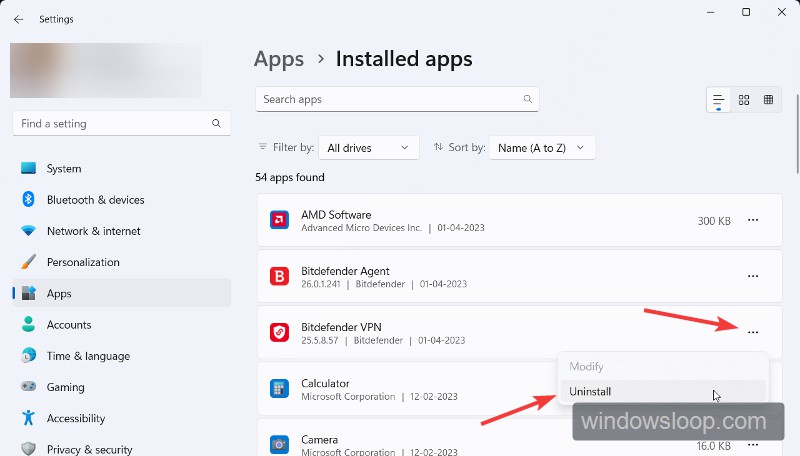Select list view layout icon

(x=719, y=100)
